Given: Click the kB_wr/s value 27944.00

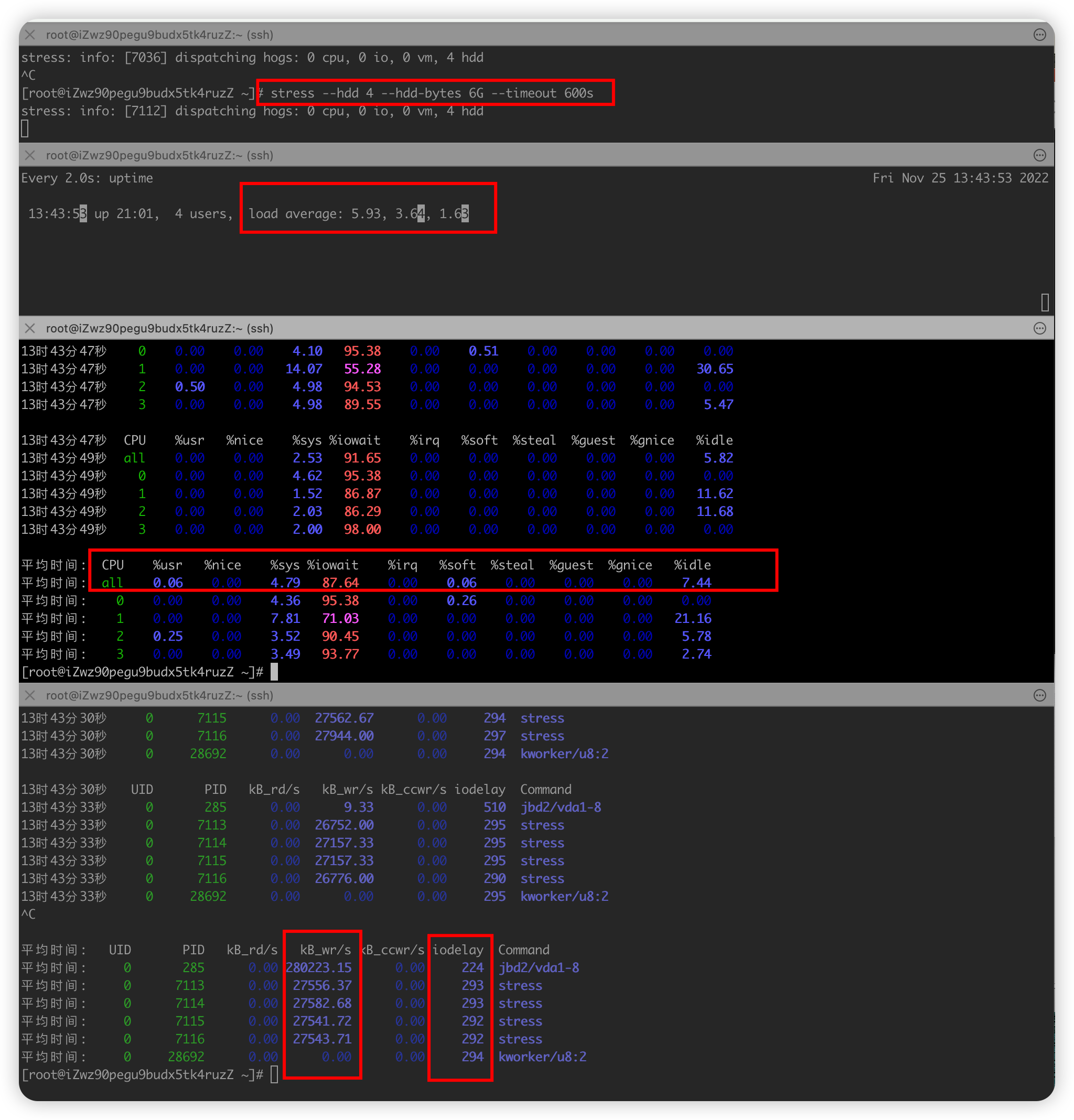Looking at the screenshot, I should click(344, 736).
